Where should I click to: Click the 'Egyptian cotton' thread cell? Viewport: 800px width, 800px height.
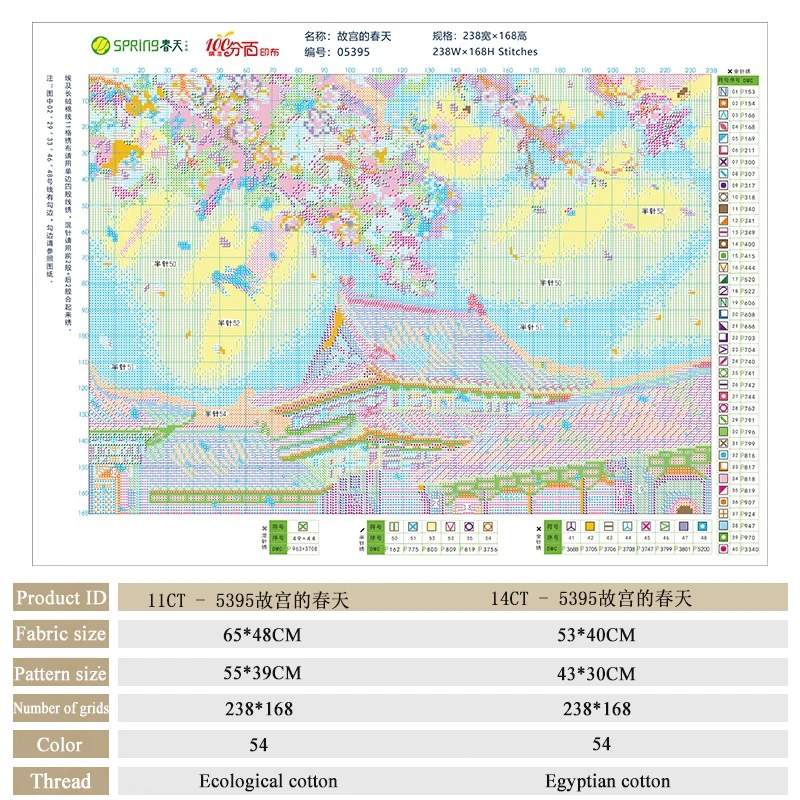click(608, 781)
